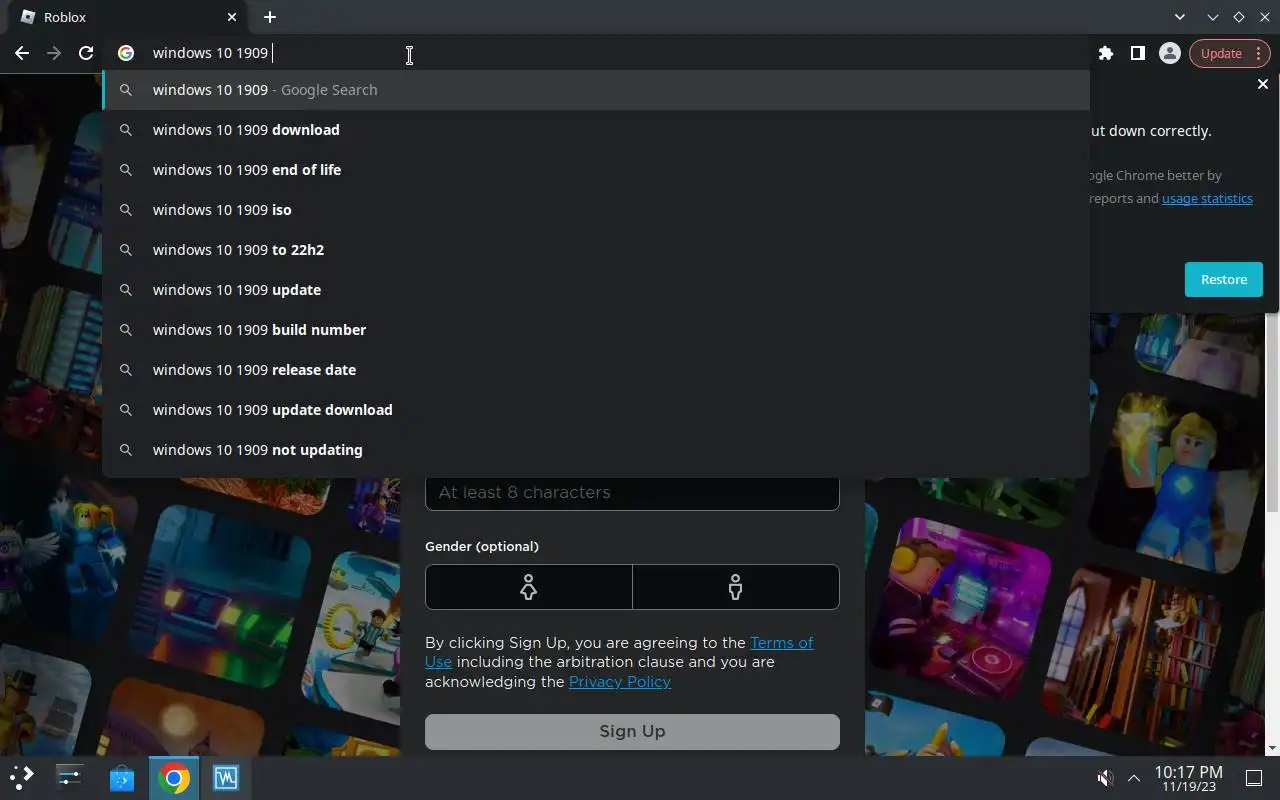This screenshot has width=1280, height=800.
Task: Open the Extensions puzzle icon
Action: pyautogui.click(x=1105, y=53)
